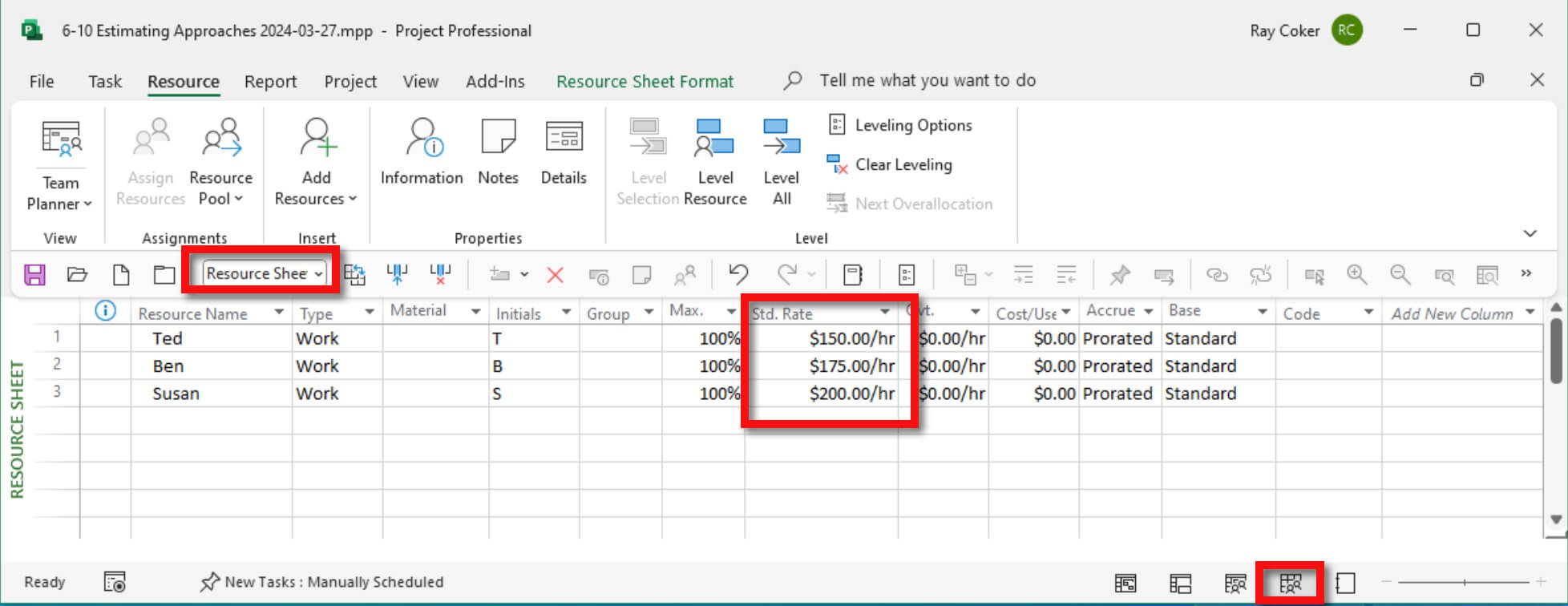The height and width of the screenshot is (606, 1568).
Task: Switch to Team Planner view in status bar
Action: click(1235, 583)
